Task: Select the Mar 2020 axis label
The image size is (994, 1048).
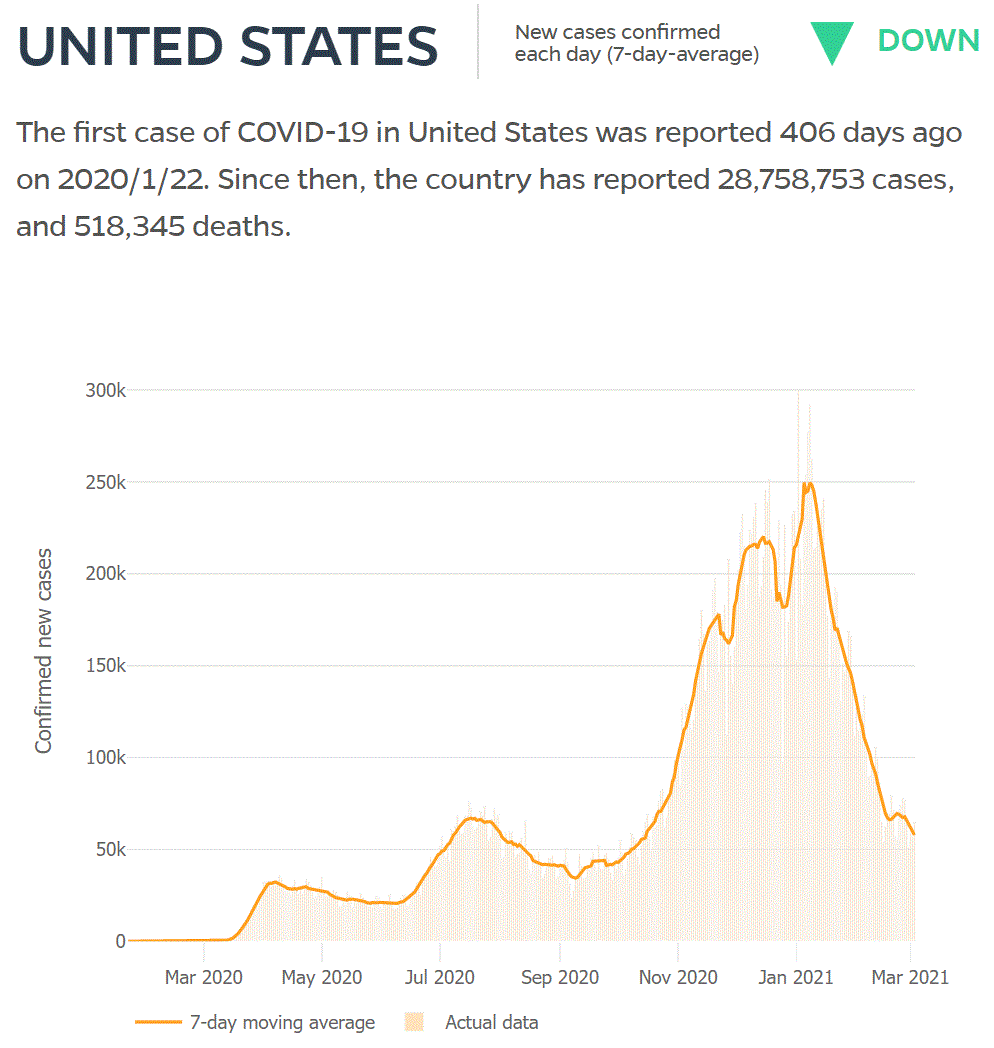Action: [x=203, y=977]
